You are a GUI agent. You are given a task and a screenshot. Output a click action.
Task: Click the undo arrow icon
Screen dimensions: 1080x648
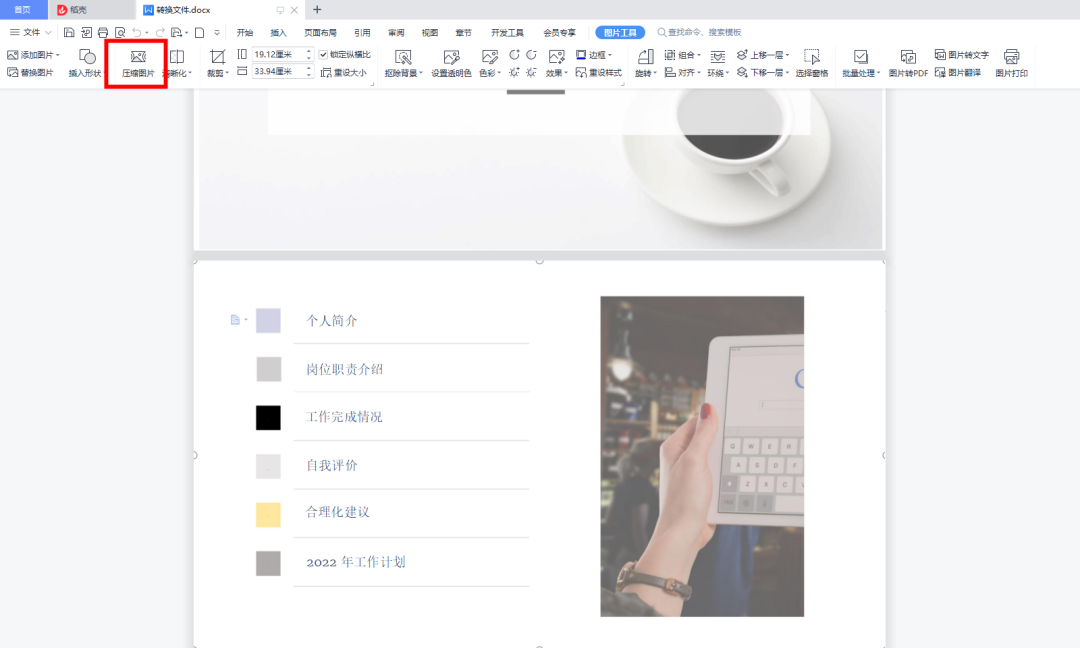pos(136,32)
